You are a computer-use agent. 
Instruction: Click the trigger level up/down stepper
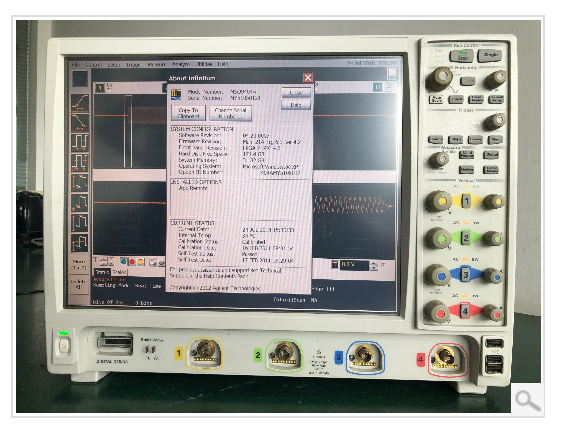pyautogui.click(x=373, y=265)
